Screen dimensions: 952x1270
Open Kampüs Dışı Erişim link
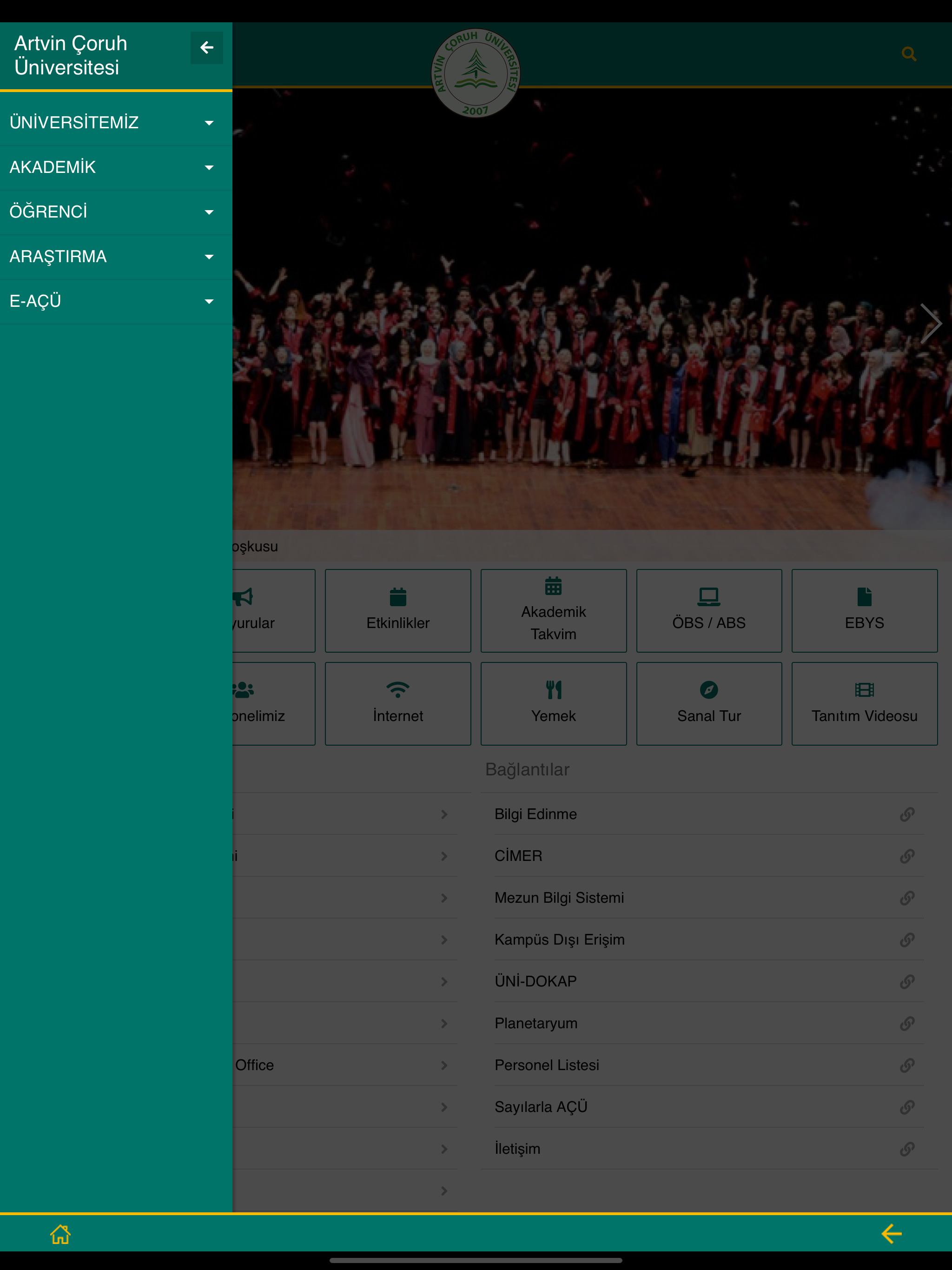pyautogui.click(x=708, y=940)
